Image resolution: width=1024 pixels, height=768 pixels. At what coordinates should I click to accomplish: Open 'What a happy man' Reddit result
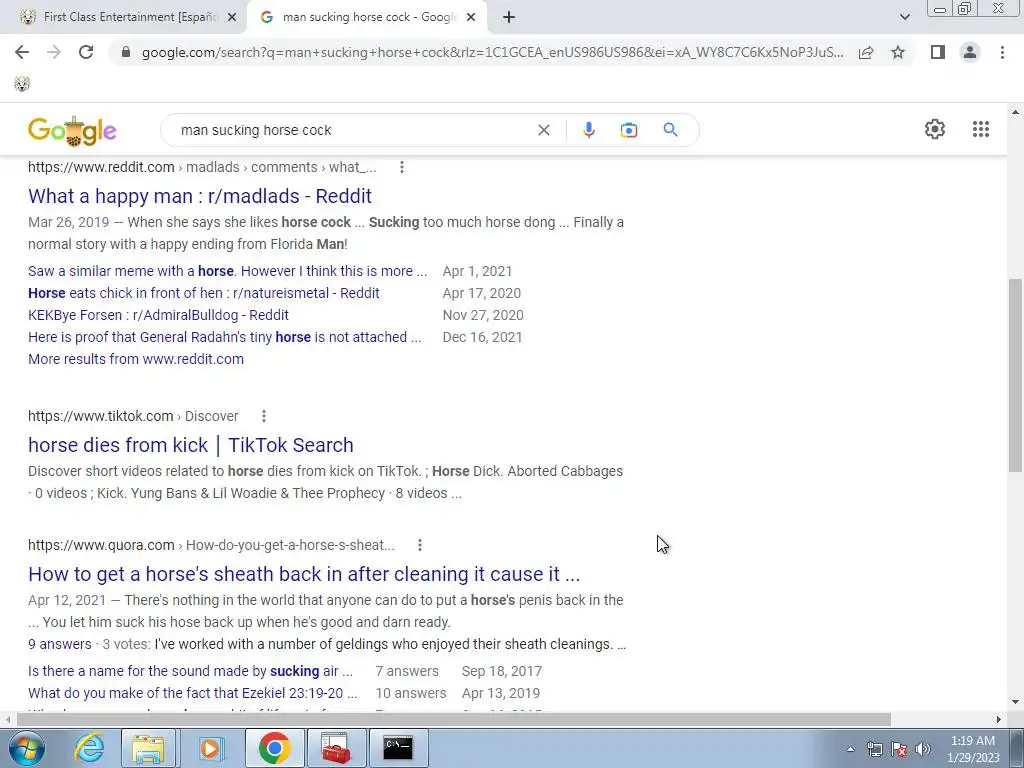point(200,196)
